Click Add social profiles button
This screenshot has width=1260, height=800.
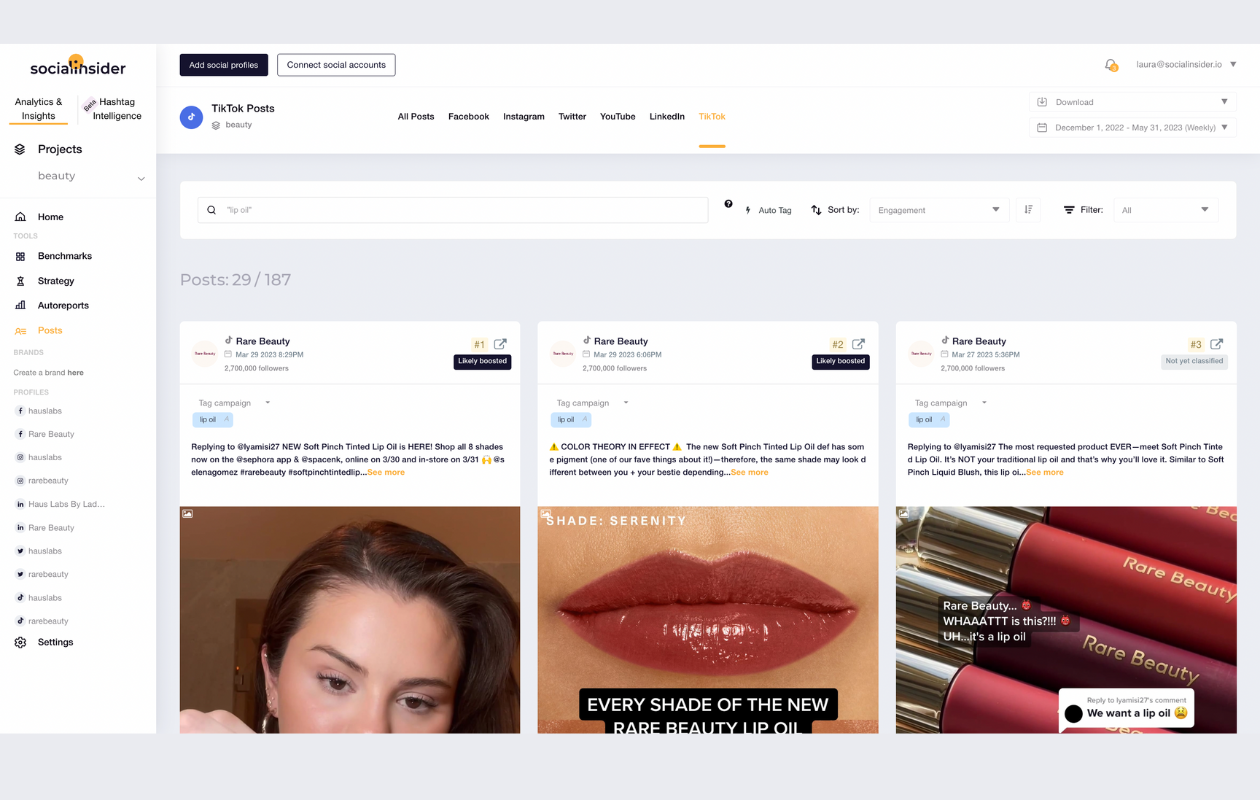pos(224,65)
